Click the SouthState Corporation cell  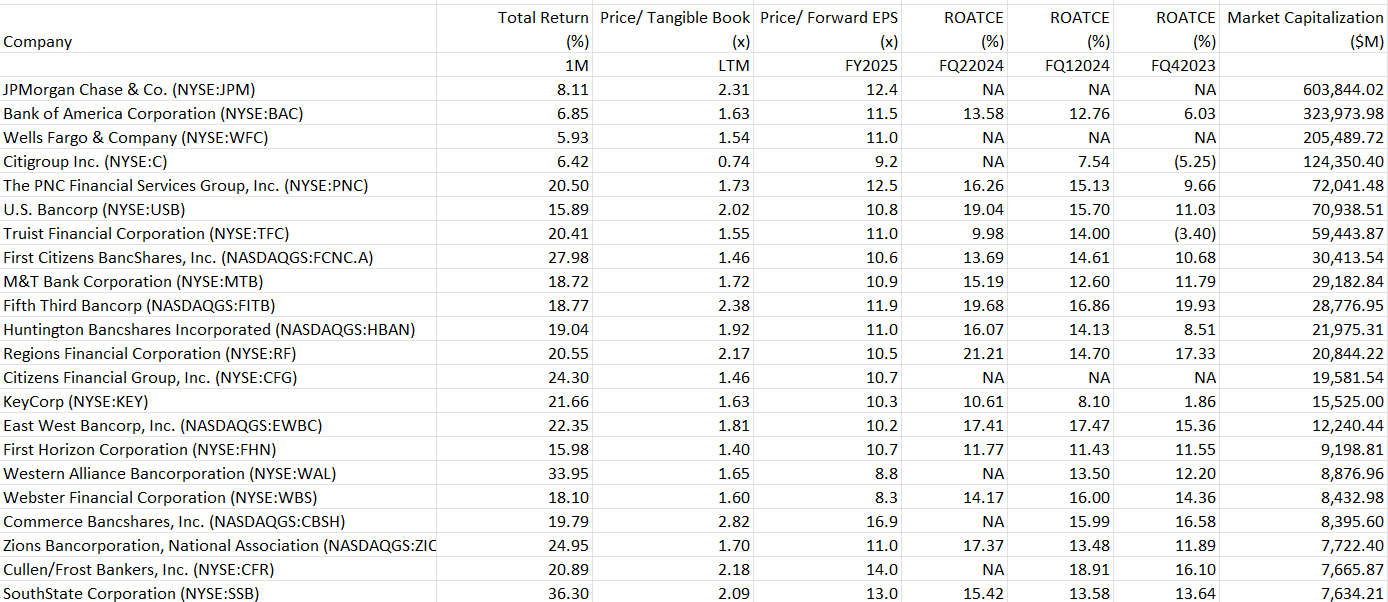click(218, 593)
